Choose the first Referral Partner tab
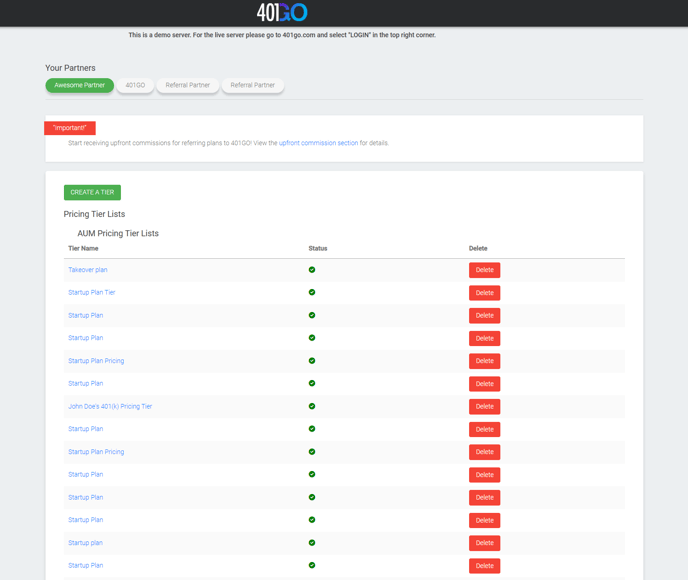The height and width of the screenshot is (580, 688). pyautogui.click(x=188, y=86)
